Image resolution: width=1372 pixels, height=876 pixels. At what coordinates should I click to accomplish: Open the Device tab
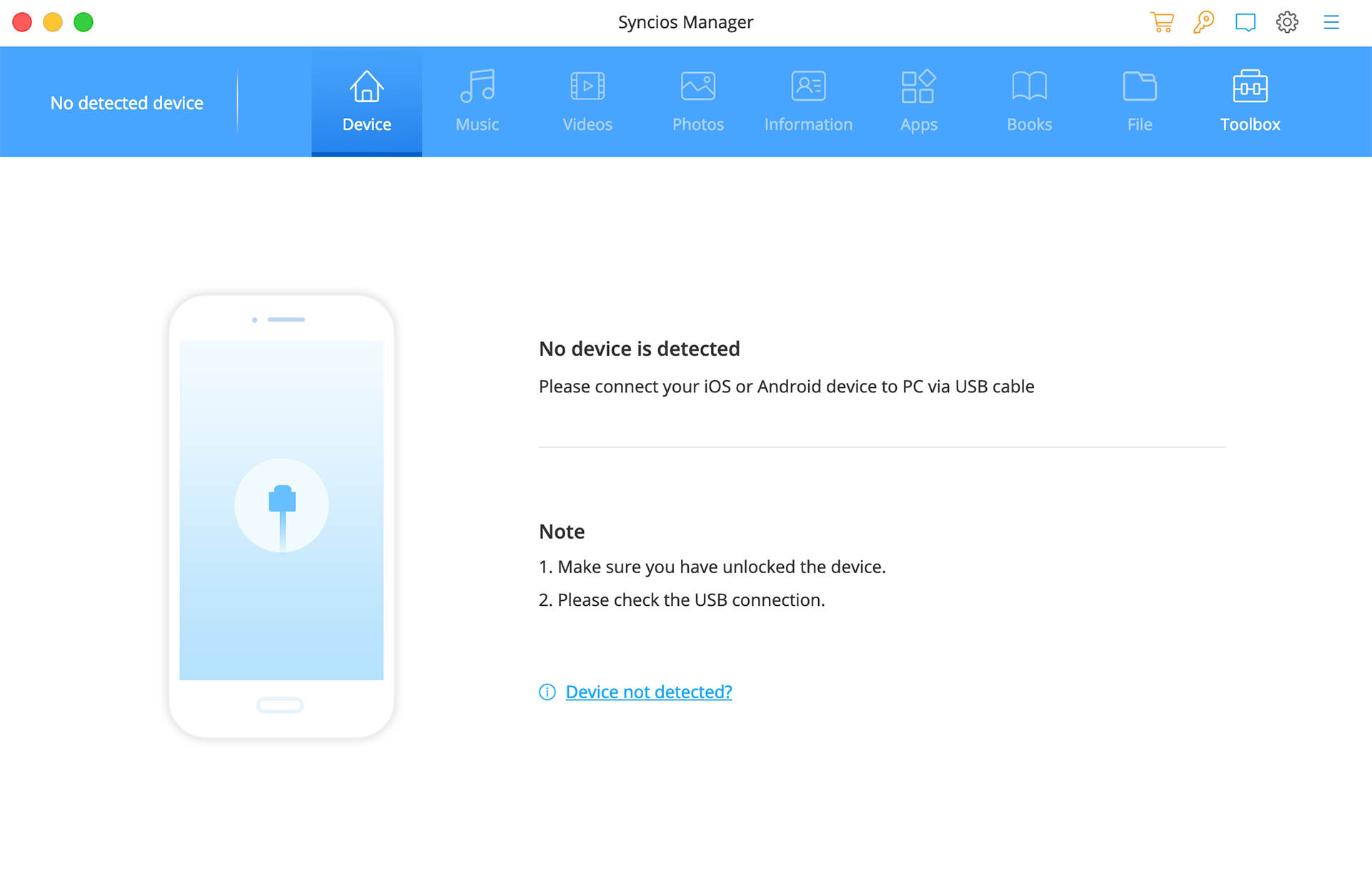pos(367,101)
